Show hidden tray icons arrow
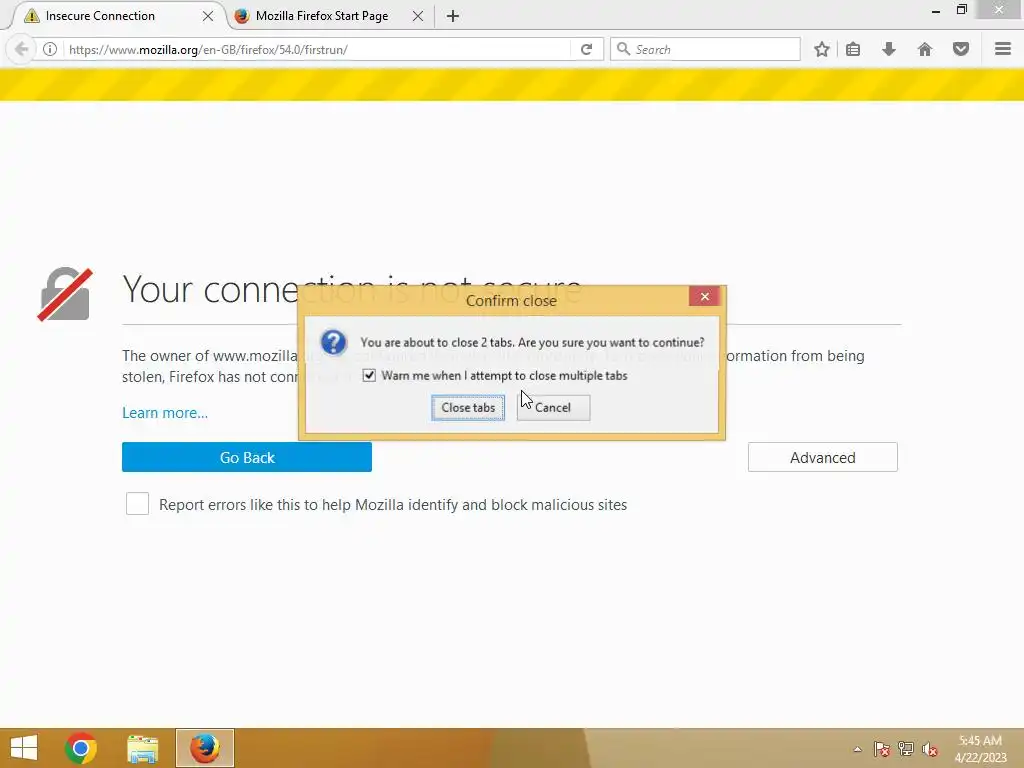The width and height of the screenshot is (1024, 768). 857,749
